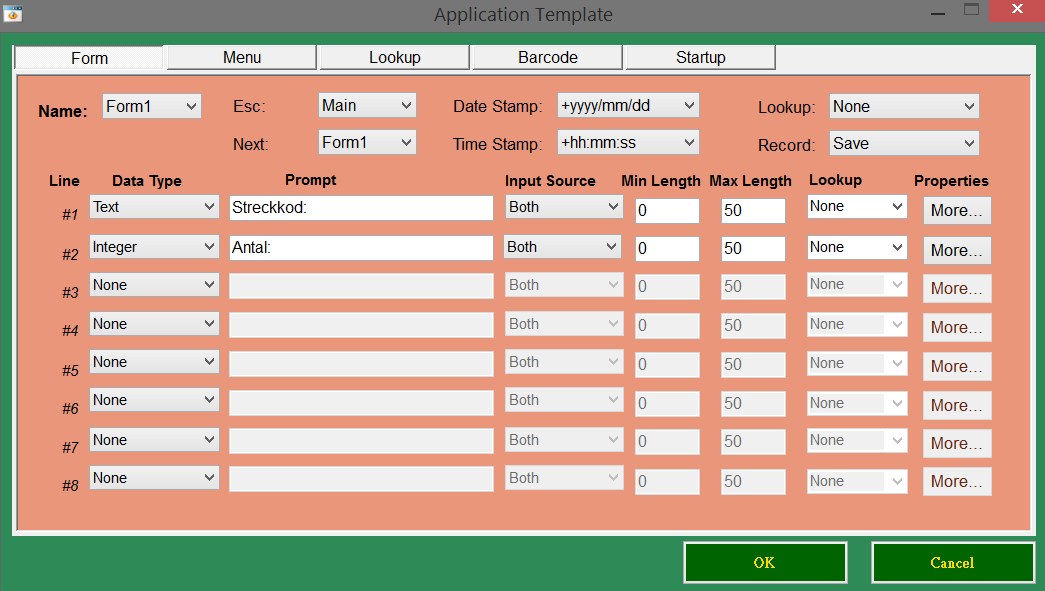Click the Antal prompt text field
Screen dimensions: 1045x591
[x=361, y=248]
